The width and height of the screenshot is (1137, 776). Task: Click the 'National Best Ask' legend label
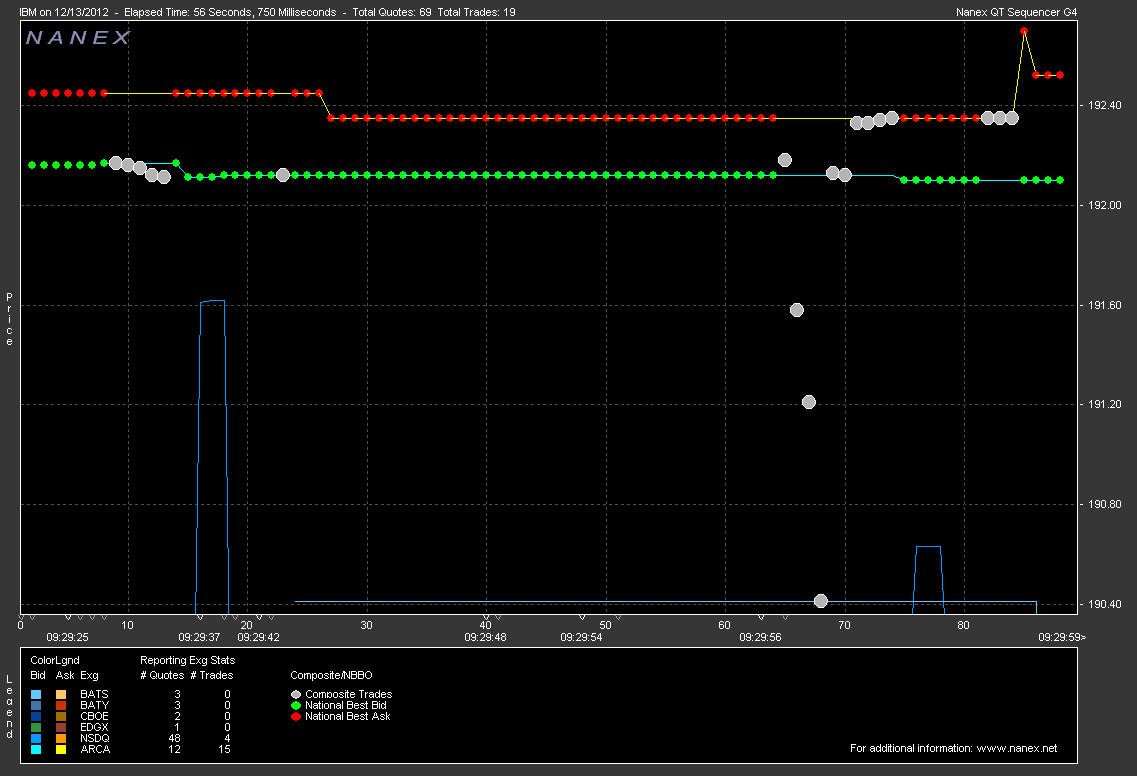tap(348, 717)
